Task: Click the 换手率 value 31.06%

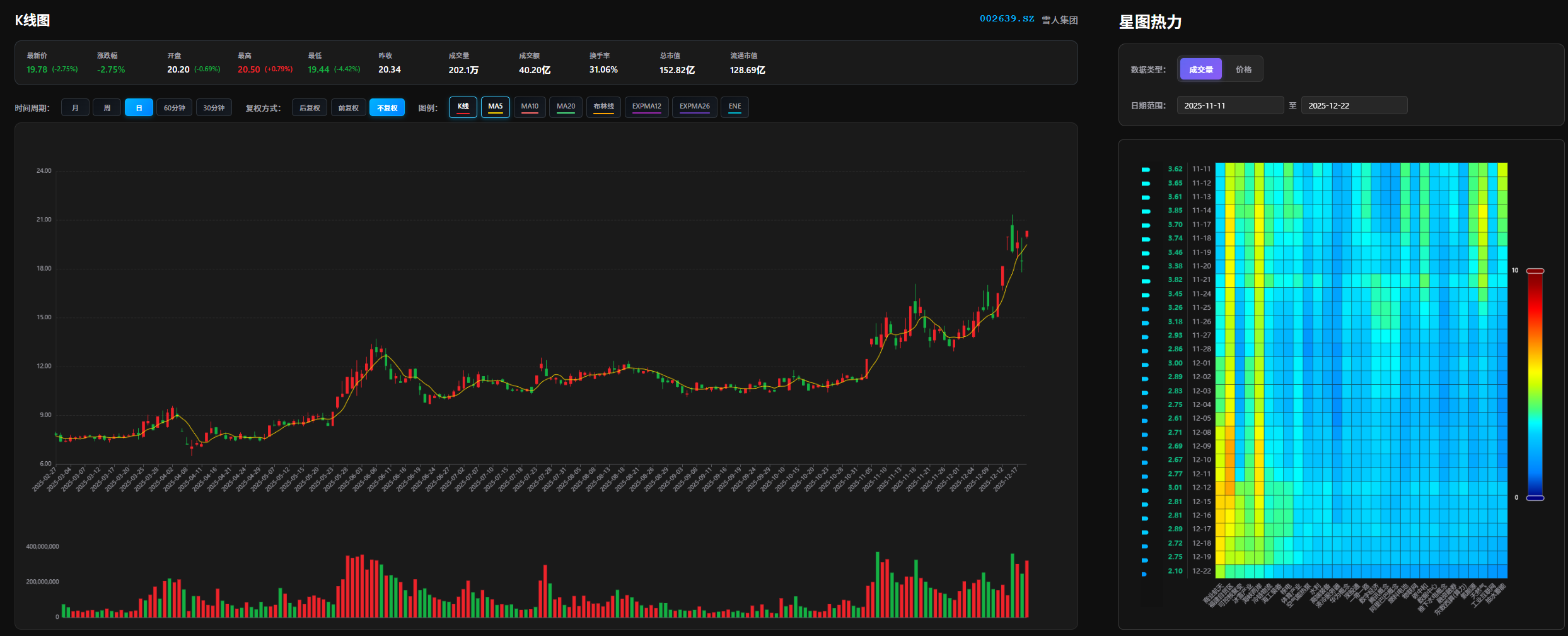Action: pos(603,69)
